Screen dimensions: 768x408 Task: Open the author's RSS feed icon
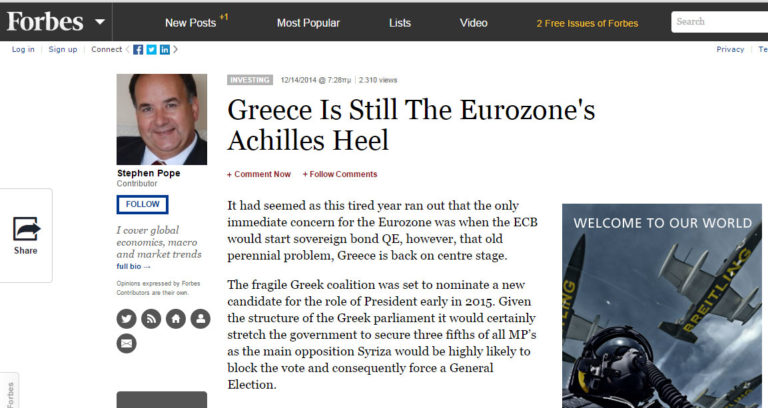[151, 319]
